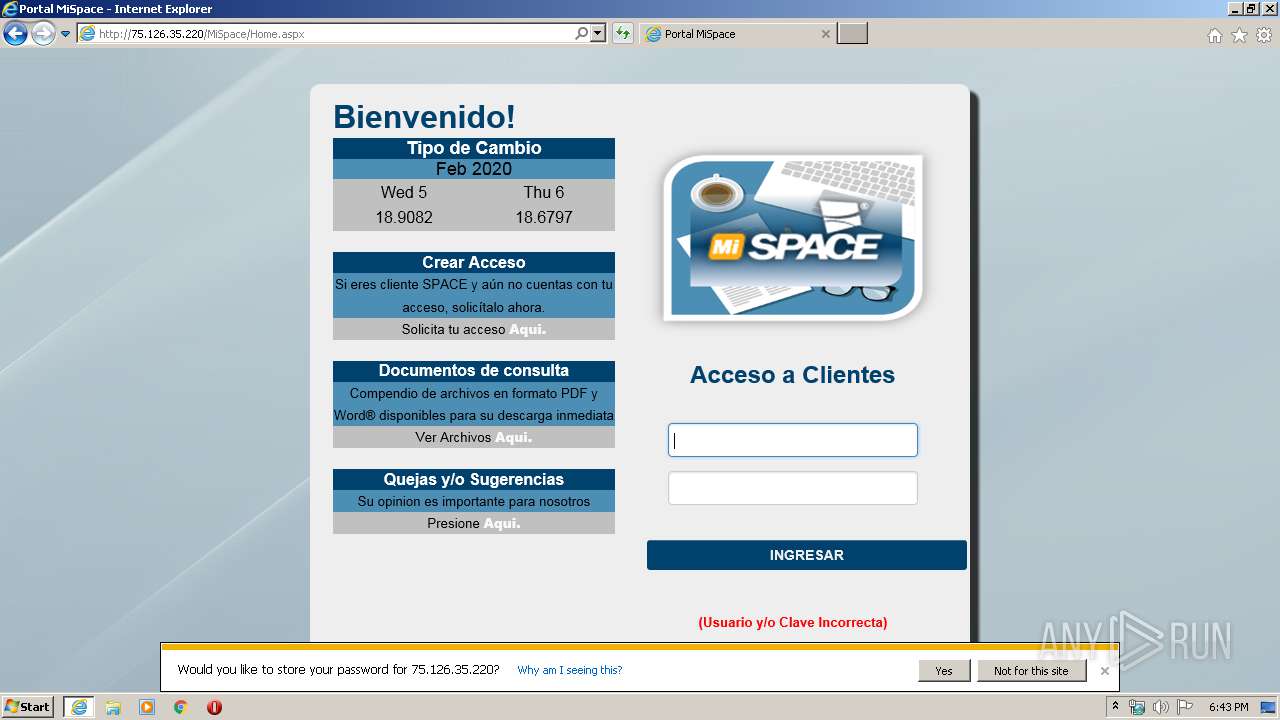This screenshot has height=720, width=1280.
Task: Open a new blank tab
Action: point(852,34)
